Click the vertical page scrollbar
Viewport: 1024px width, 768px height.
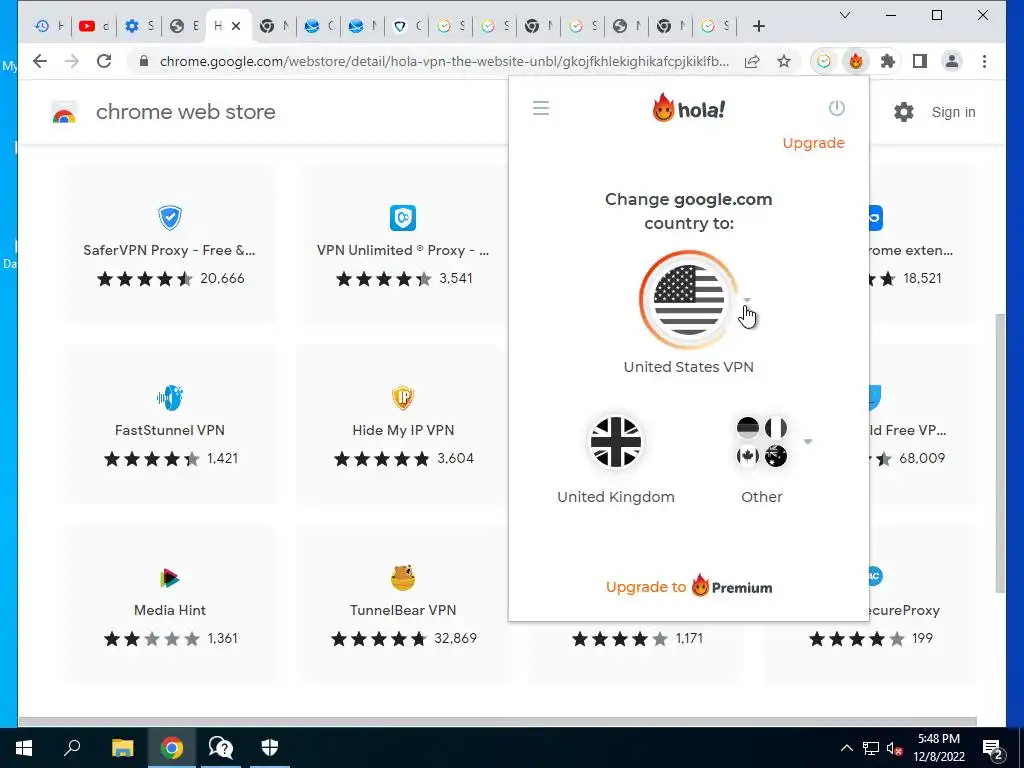pos(1000,453)
